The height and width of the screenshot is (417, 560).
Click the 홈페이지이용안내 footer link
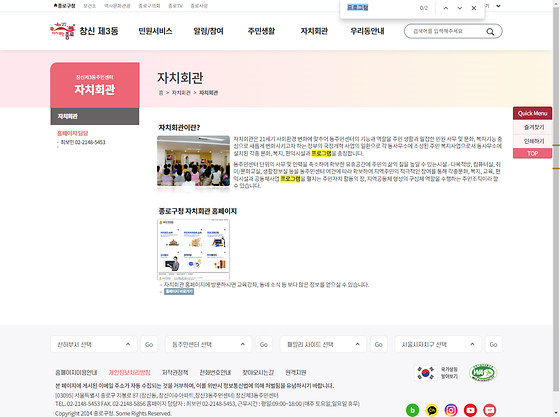76,372
